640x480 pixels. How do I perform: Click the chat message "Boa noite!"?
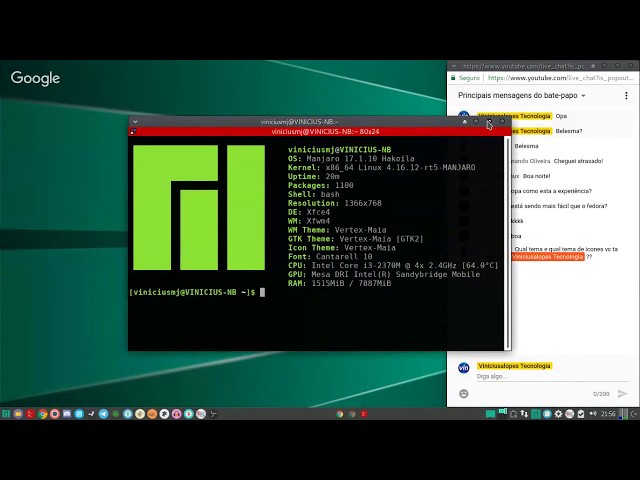pyautogui.click(x=536, y=176)
